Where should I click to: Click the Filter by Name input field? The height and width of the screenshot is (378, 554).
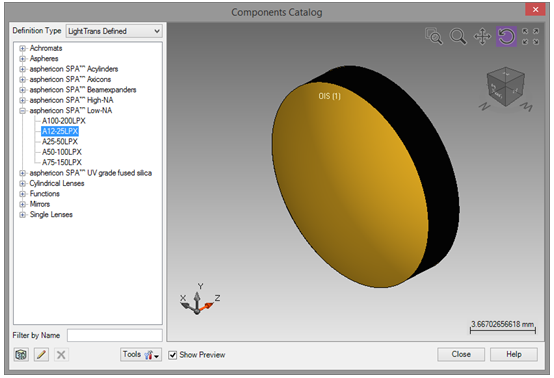115,335
